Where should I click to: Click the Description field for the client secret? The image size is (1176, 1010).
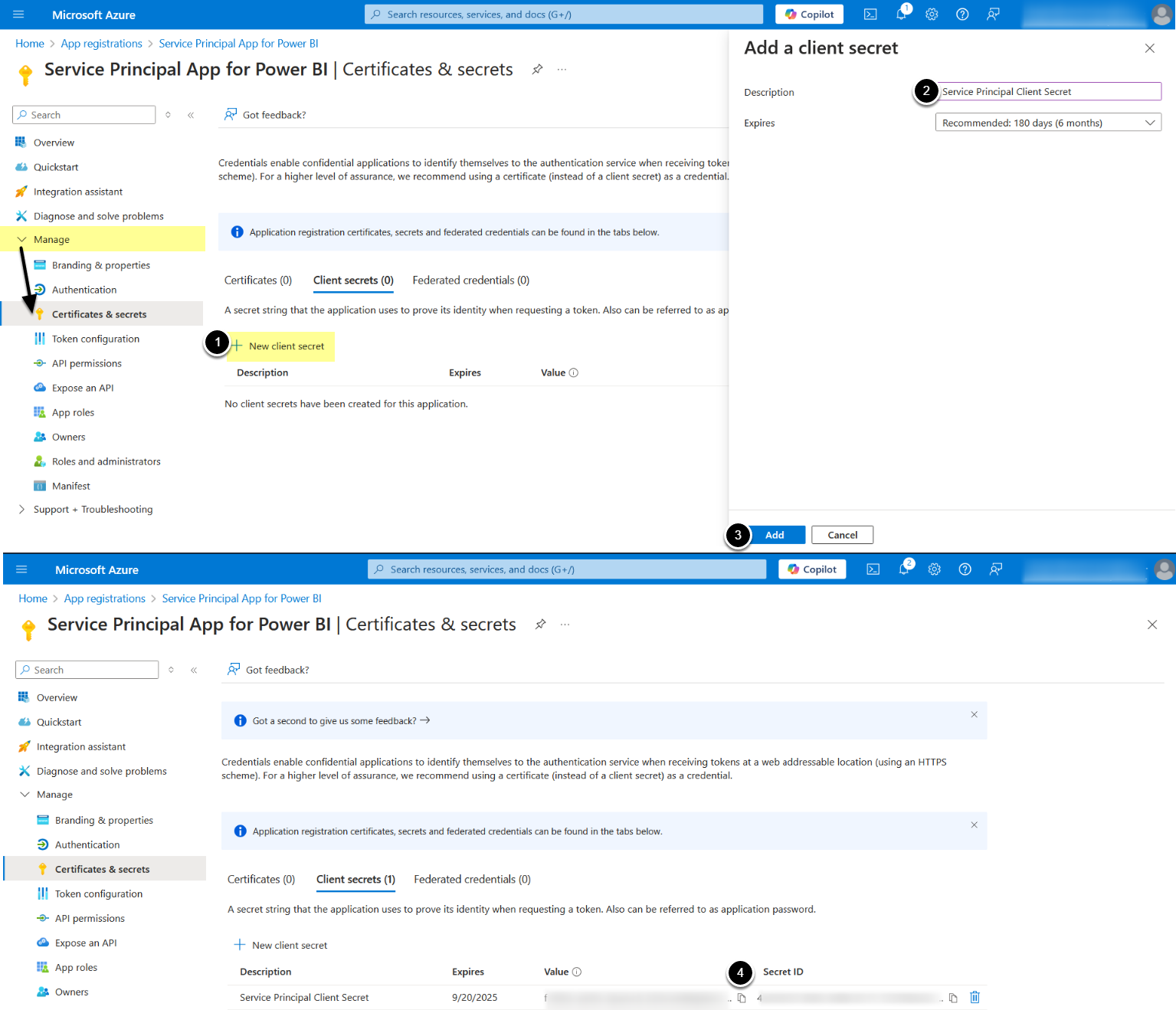click(1048, 92)
